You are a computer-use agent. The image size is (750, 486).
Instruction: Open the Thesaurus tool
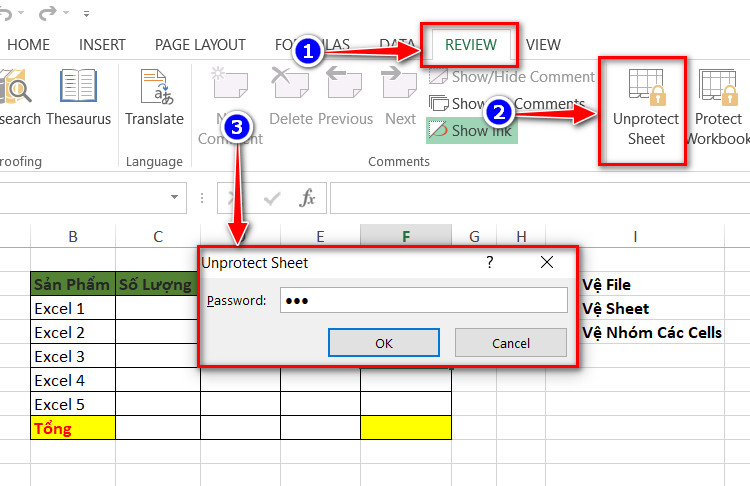tap(78, 98)
